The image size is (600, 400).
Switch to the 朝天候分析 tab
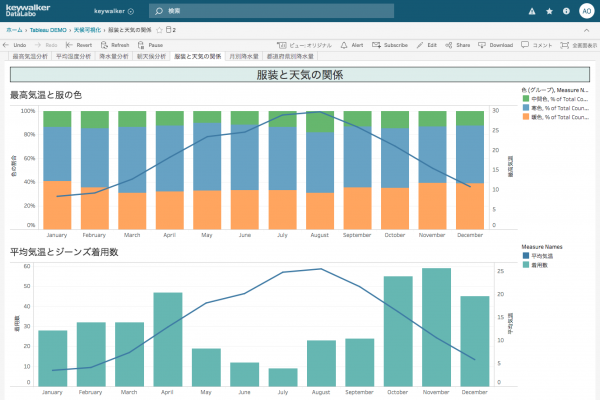click(151, 56)
